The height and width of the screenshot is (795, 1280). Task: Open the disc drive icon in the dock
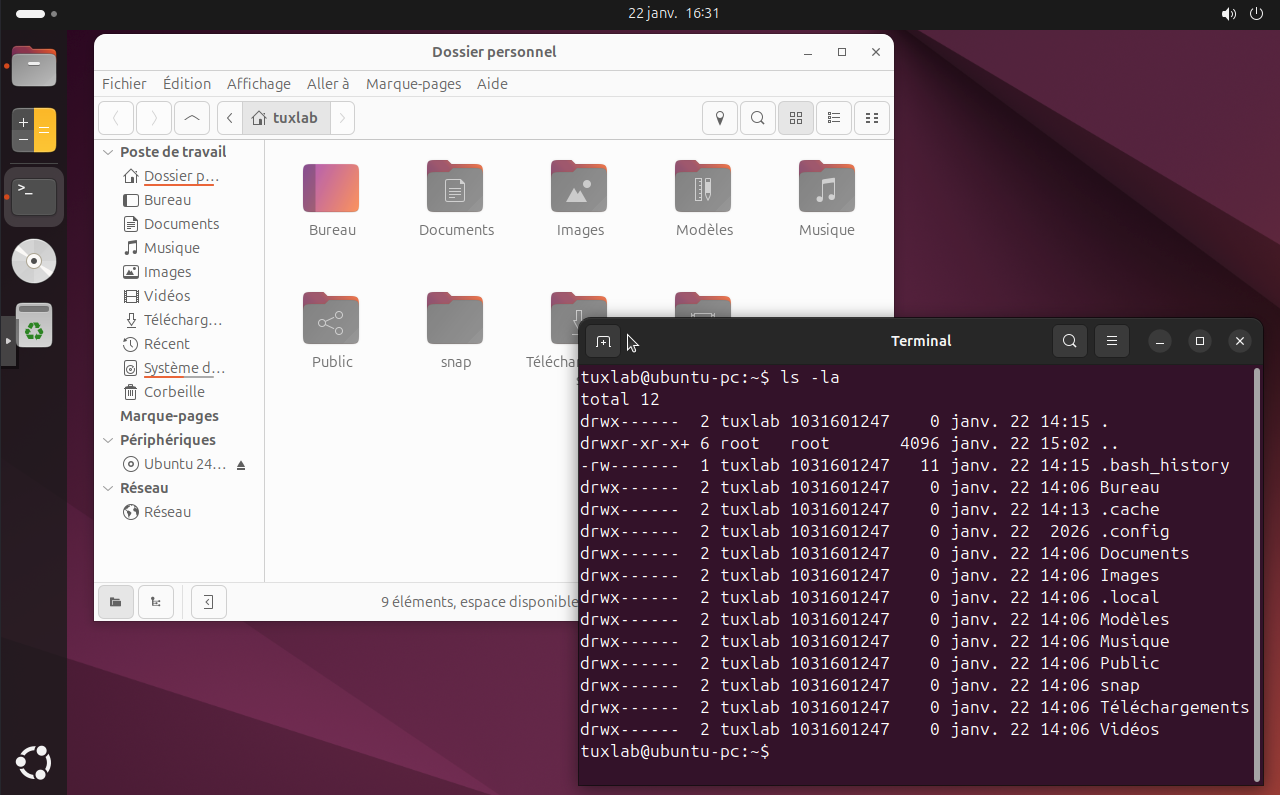(x=34, y=261)
